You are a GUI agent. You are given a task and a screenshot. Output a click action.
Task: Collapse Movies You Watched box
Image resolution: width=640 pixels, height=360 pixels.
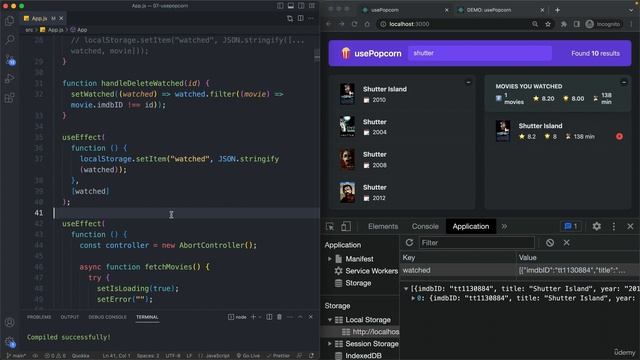[x=624, y=82]
